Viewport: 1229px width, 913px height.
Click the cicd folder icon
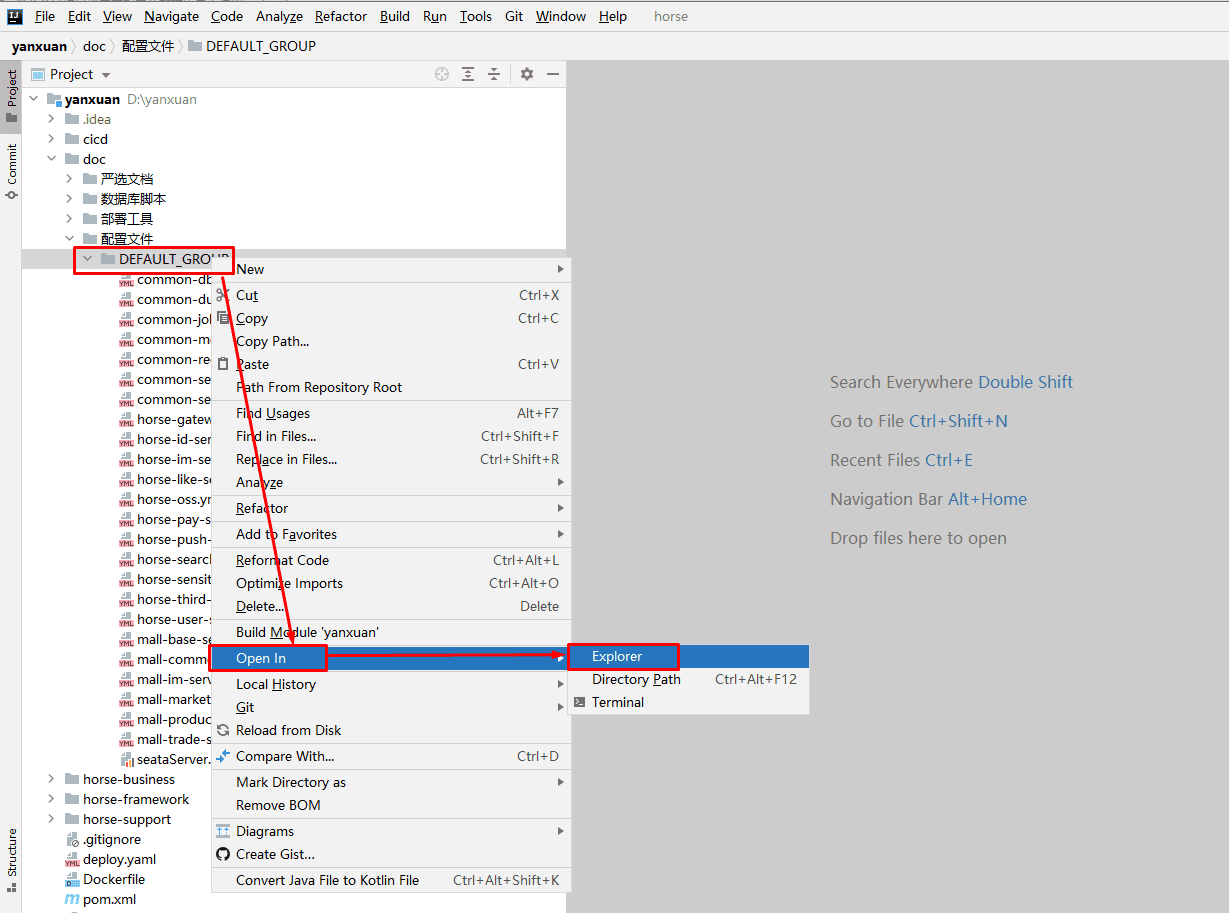tap(72, 139)
